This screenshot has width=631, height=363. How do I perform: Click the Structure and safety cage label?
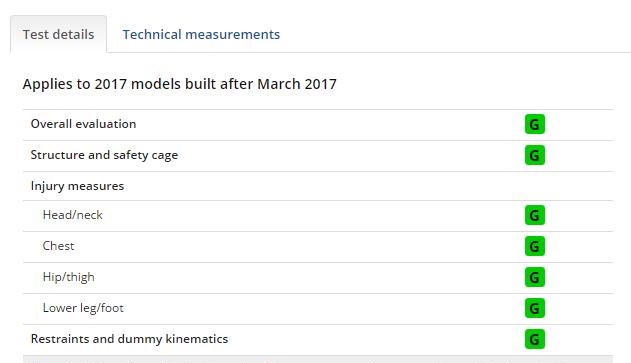coord(104,155)
